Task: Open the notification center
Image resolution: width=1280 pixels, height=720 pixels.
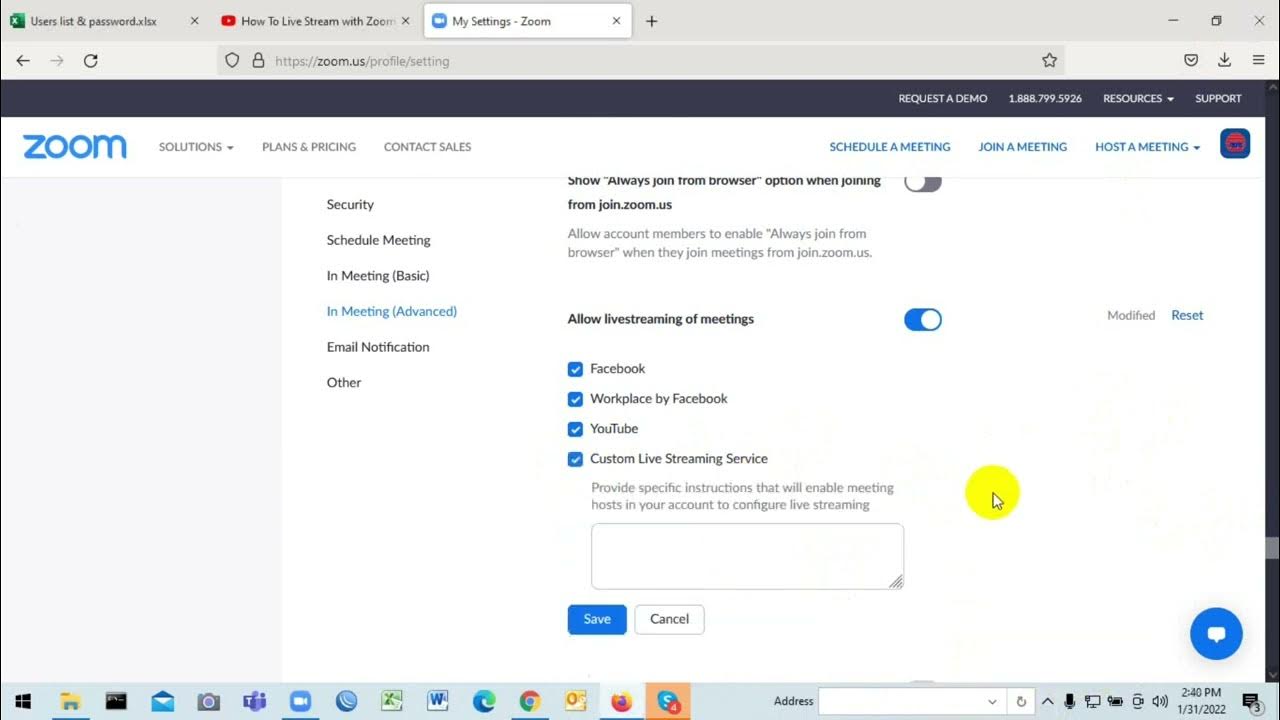Action: click(1251, 702)
